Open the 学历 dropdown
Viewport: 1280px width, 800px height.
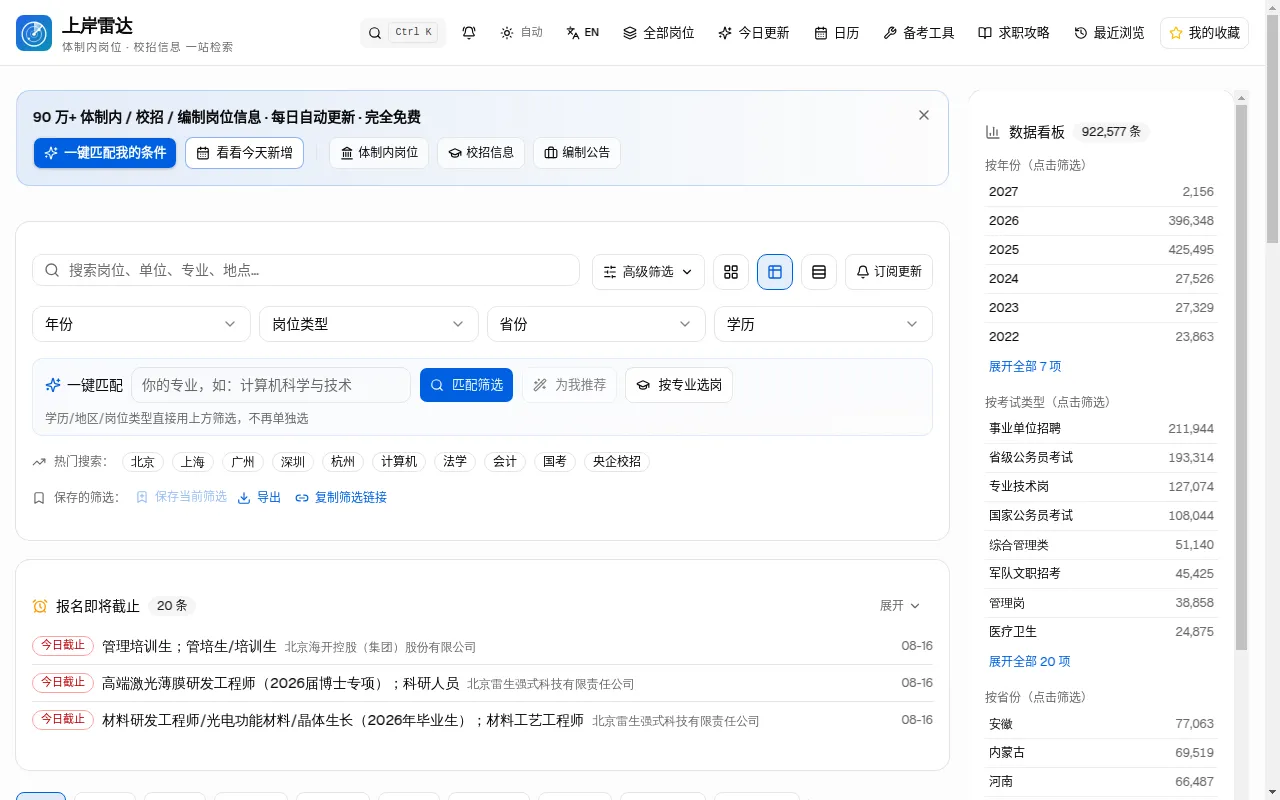click(x=823, y=324)
